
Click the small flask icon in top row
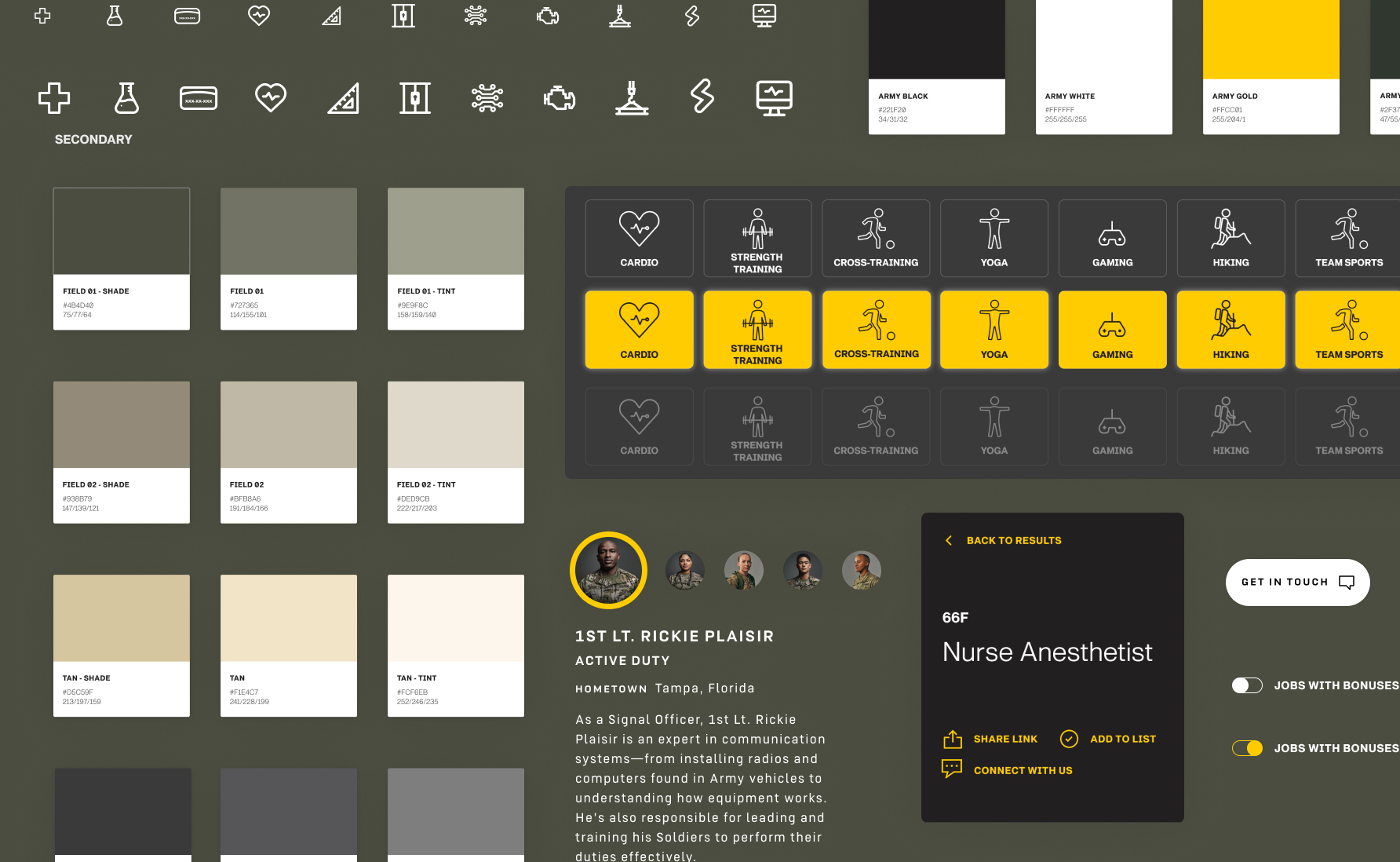[115, 16]
